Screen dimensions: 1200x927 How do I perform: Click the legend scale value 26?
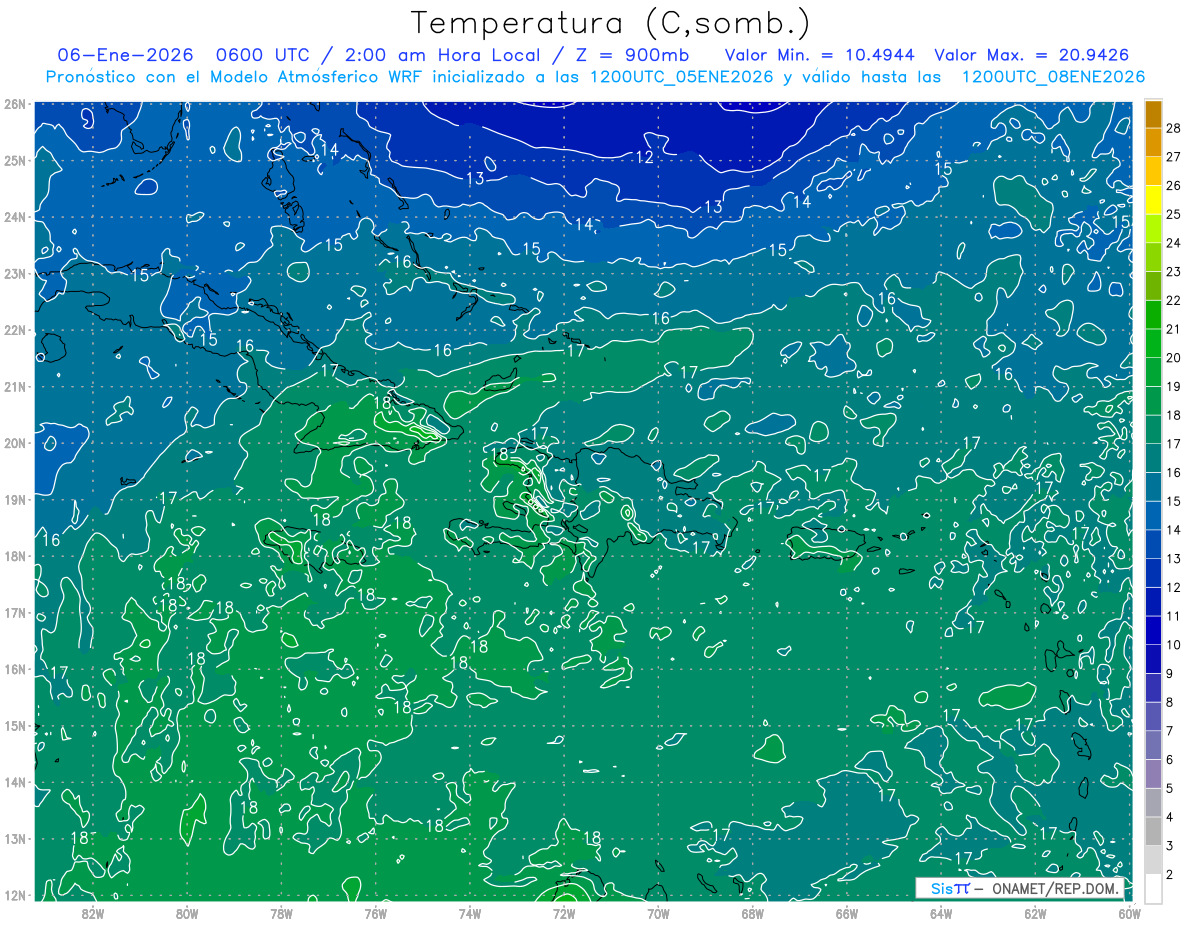[x=1174, y=186]
